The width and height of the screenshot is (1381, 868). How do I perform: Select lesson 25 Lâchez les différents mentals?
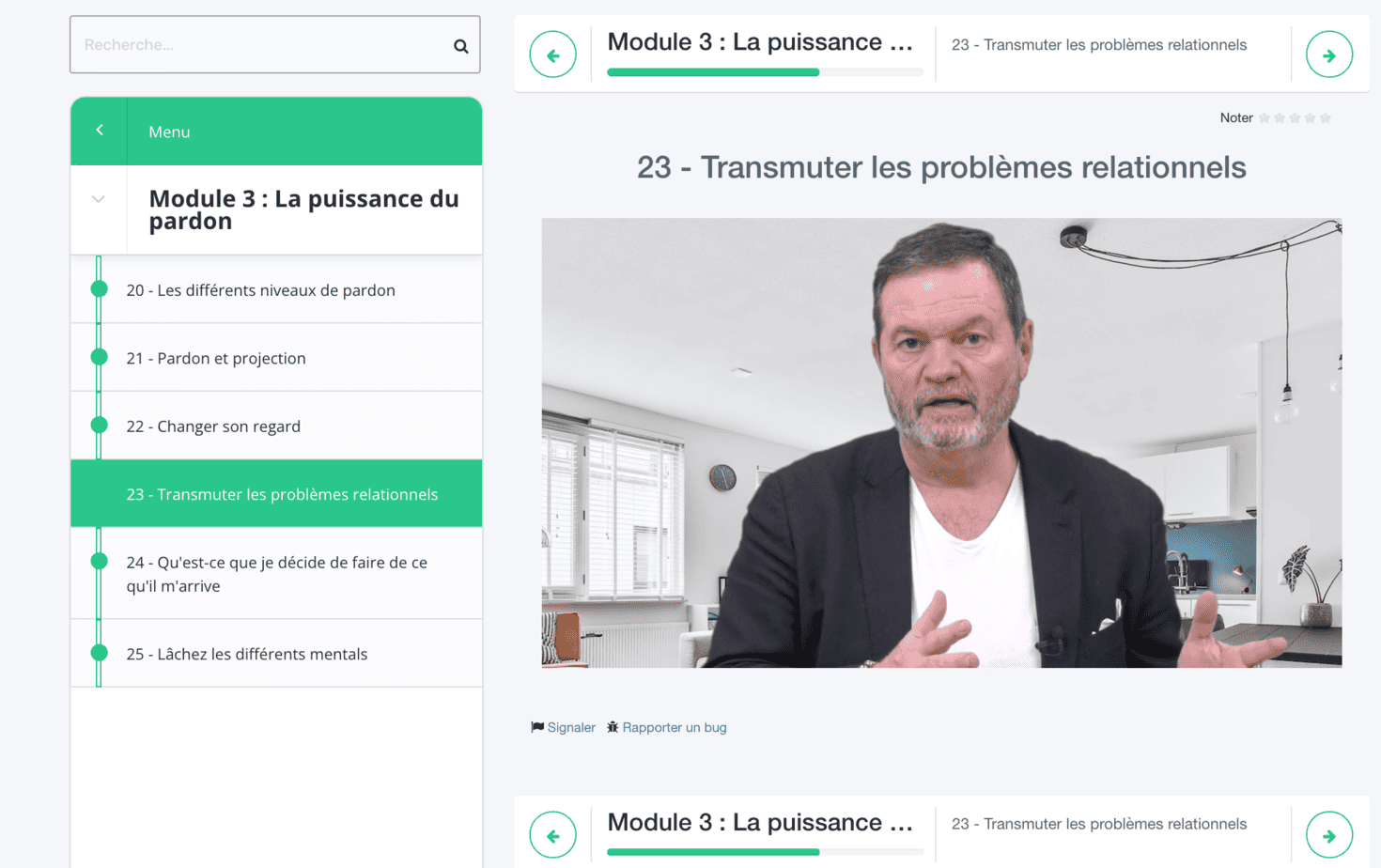click(x=276, y=654)
